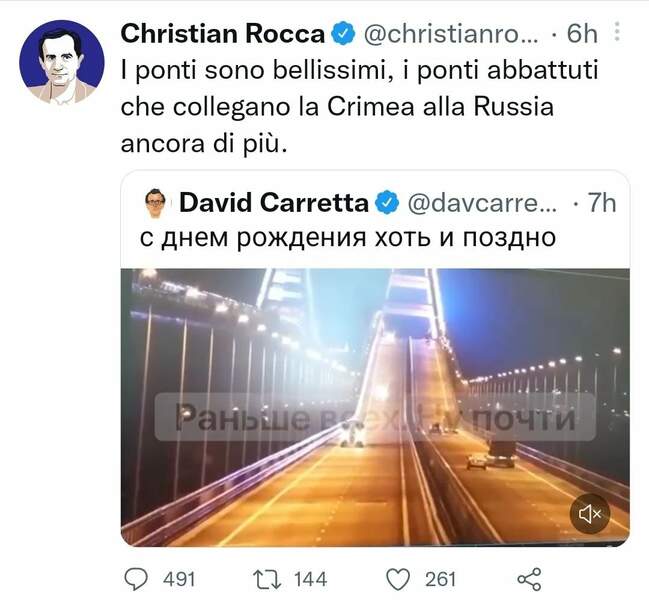Click the @christianro... handle
Viewport: 649px width, 600px height.
point(450,33)
